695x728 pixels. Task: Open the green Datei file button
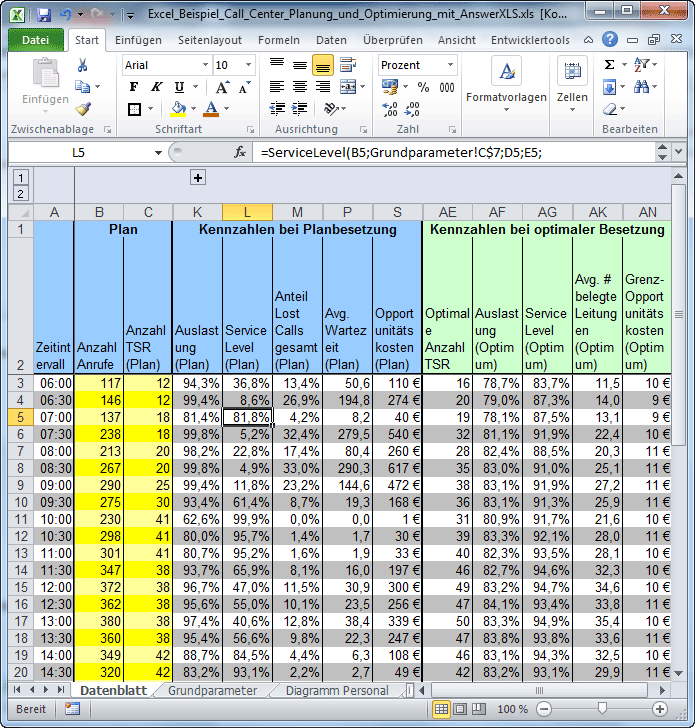click(36, 40)
